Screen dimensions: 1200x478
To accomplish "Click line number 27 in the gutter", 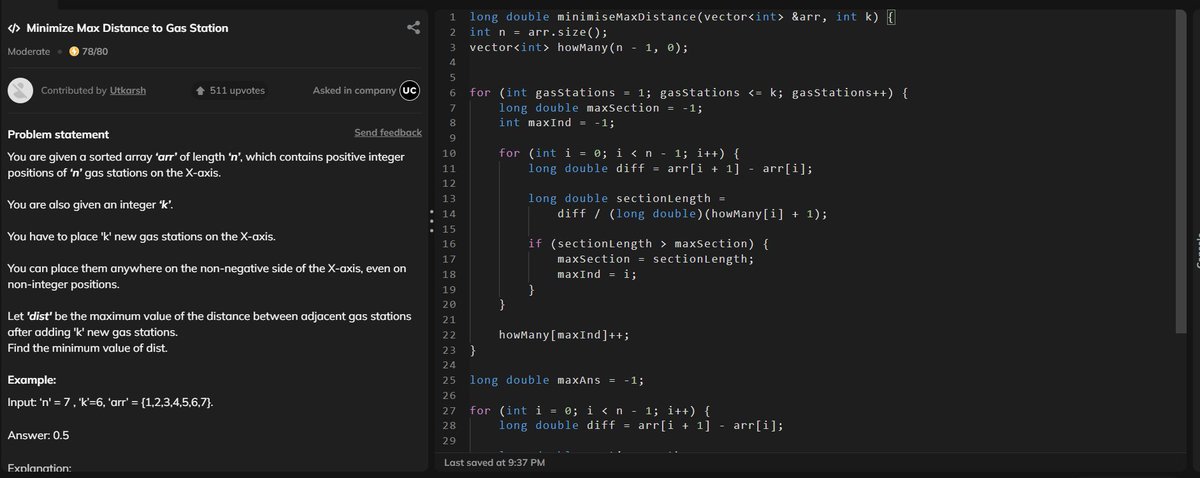I will coord(449,411).
